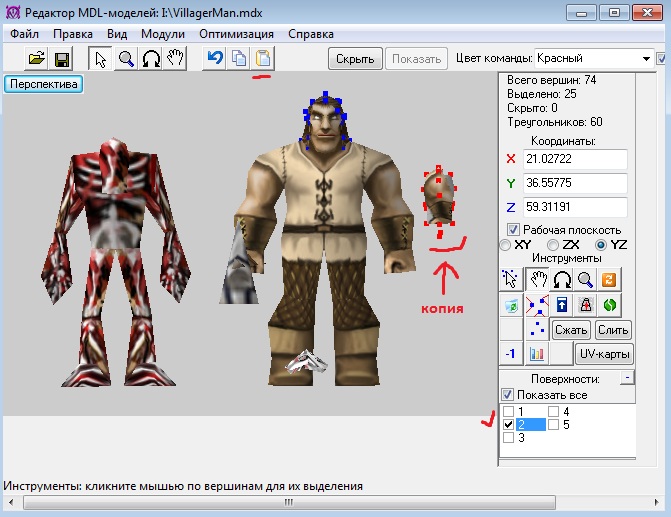This screenshot has height=517, width=671.
Task: Open the Оптимизация menu
Action: tap(236, 34)
